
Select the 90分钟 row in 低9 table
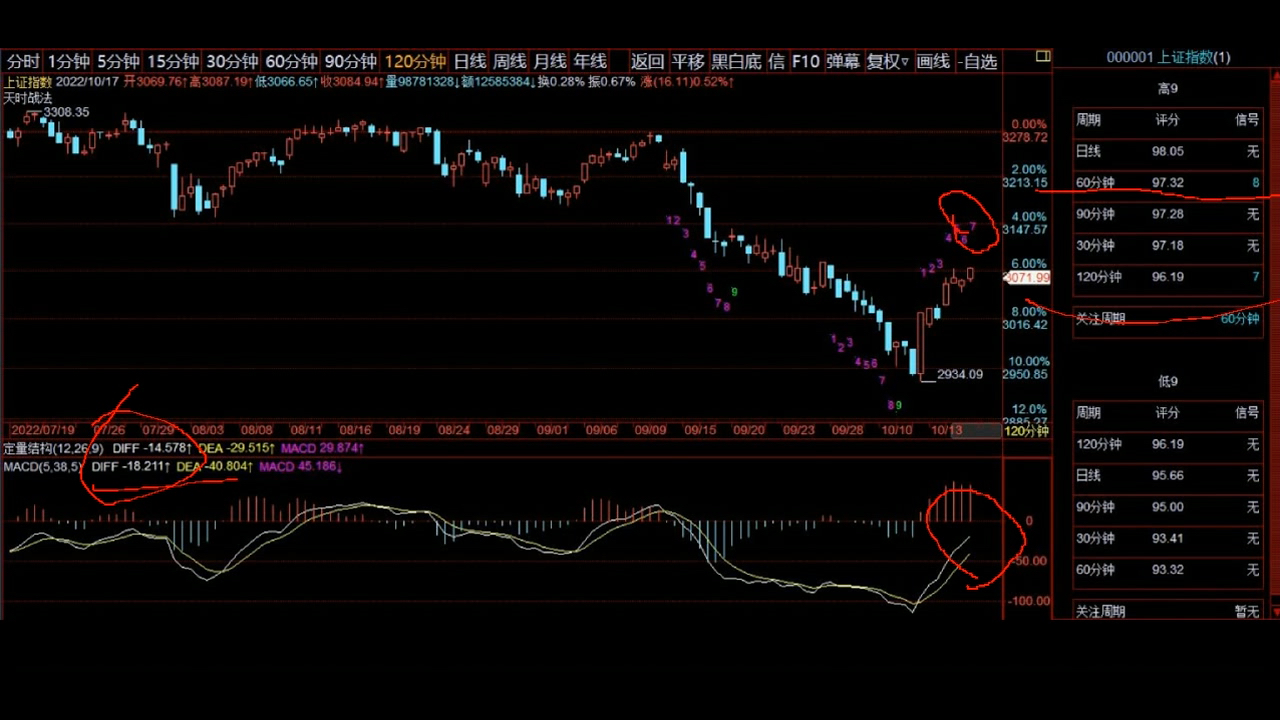[1167, 507]
